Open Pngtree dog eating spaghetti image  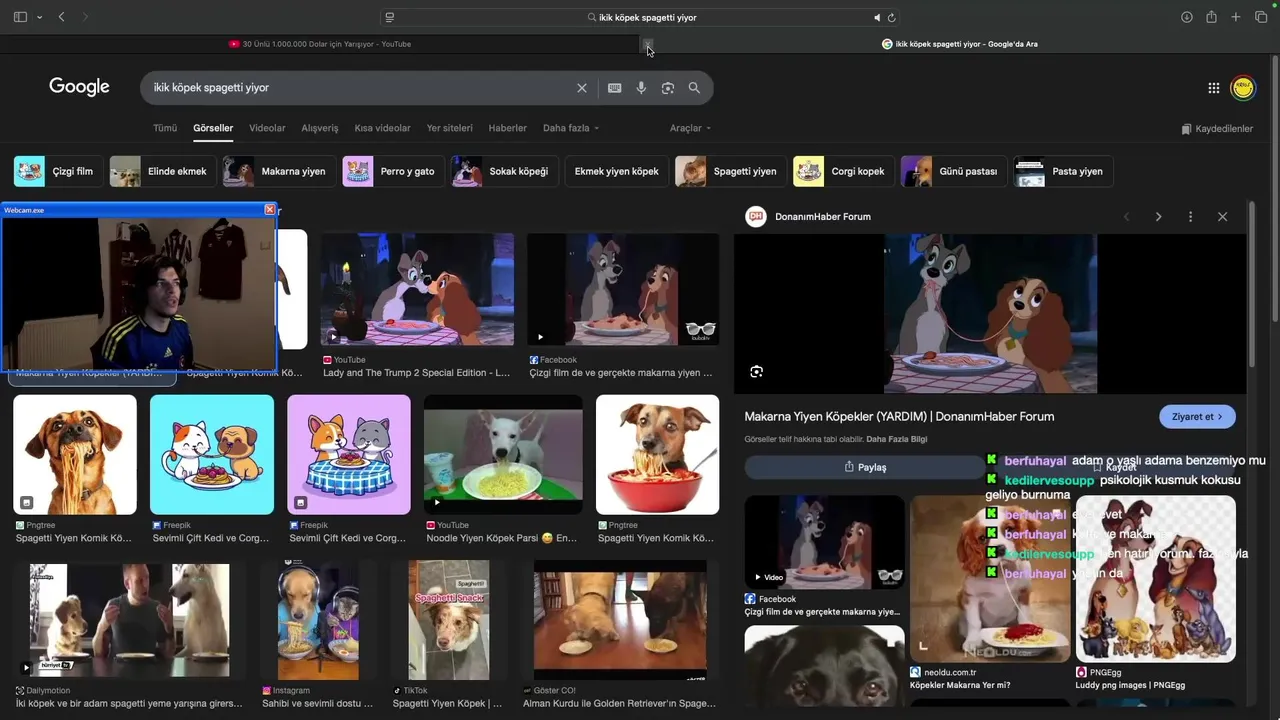point(75,455)
